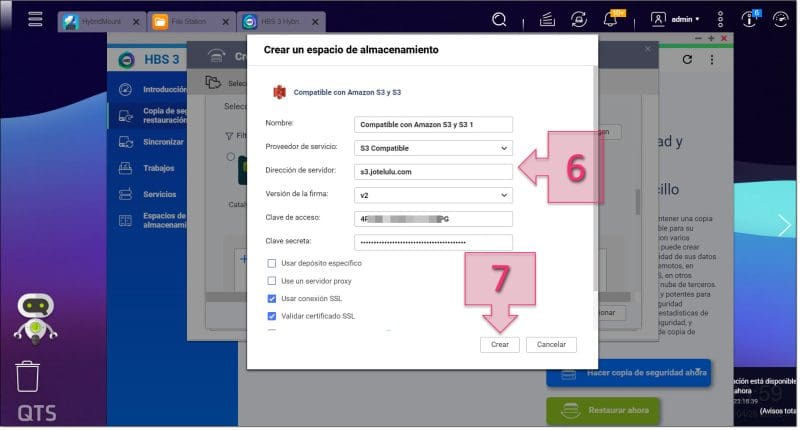Click the Cancelar button

coord(551,345)
